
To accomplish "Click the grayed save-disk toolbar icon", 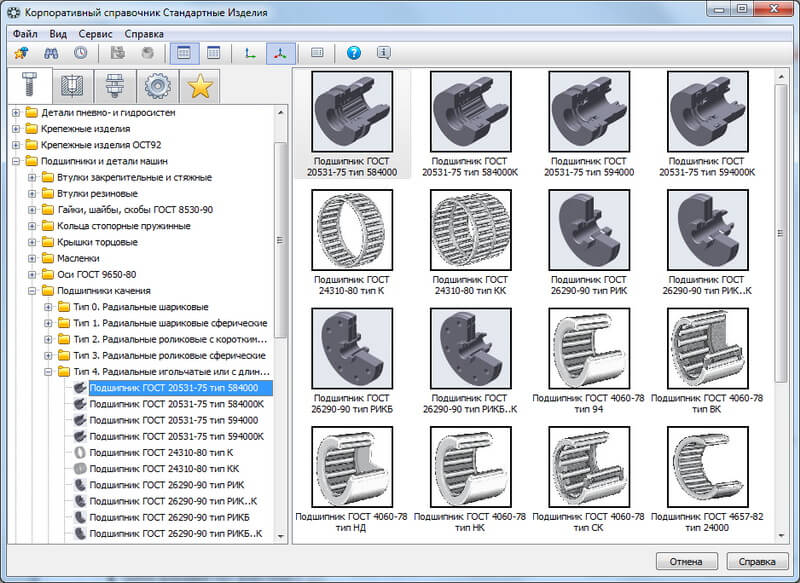I will [x=118, y=53].
